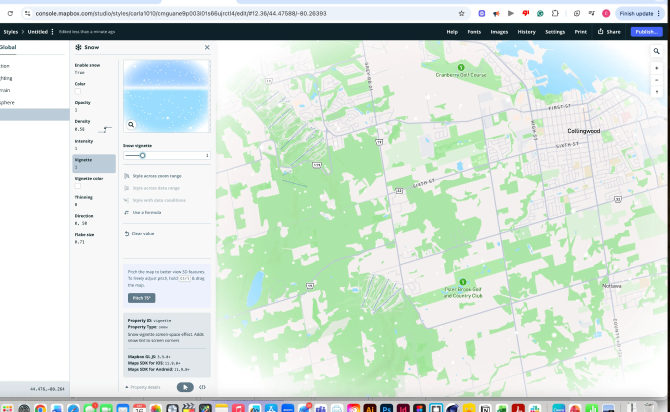Bookmark this page with the star icon
Screen dimensions: 670x412
[461, 14]
